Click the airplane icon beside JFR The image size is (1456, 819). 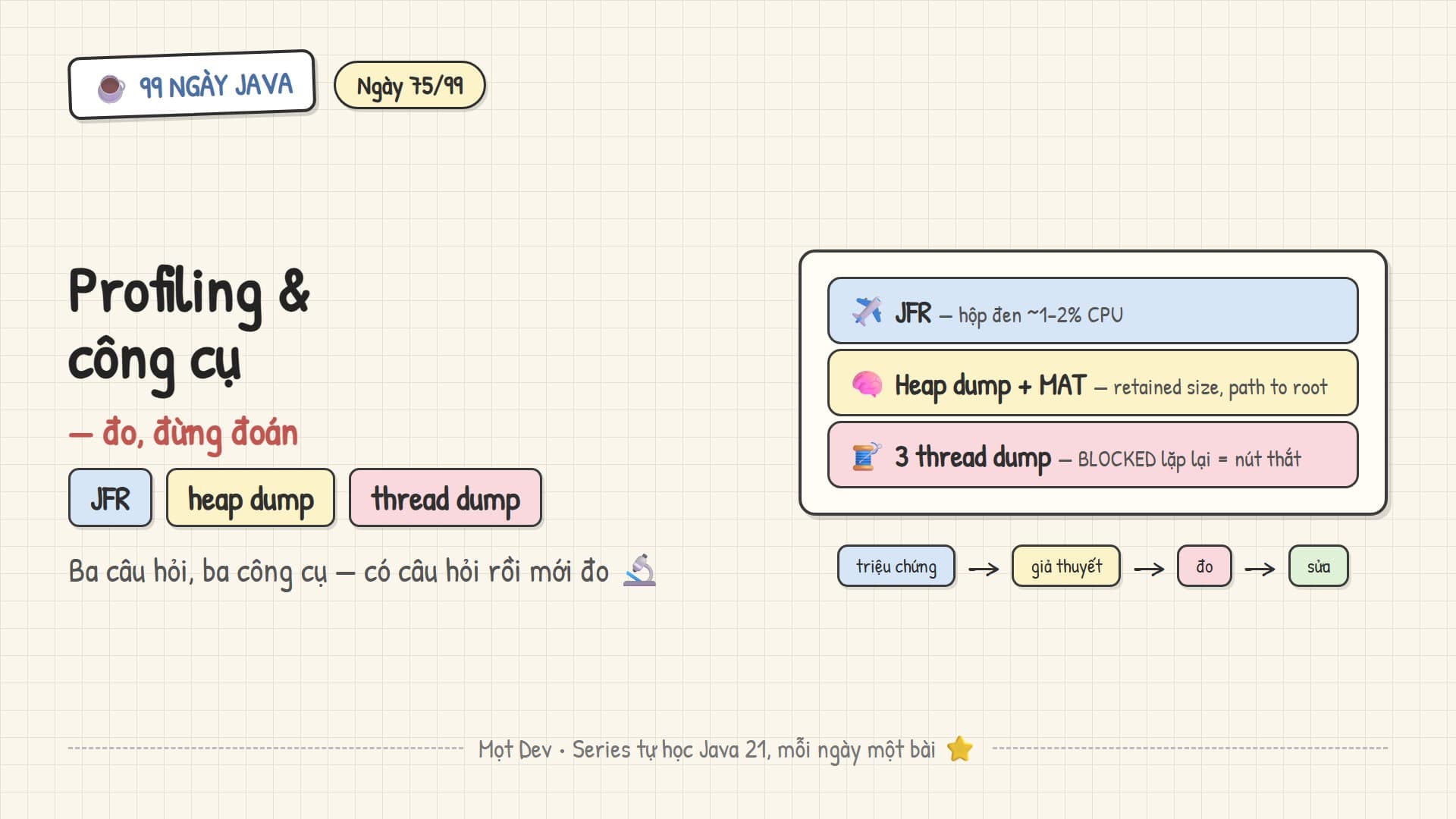coord(867,312)
